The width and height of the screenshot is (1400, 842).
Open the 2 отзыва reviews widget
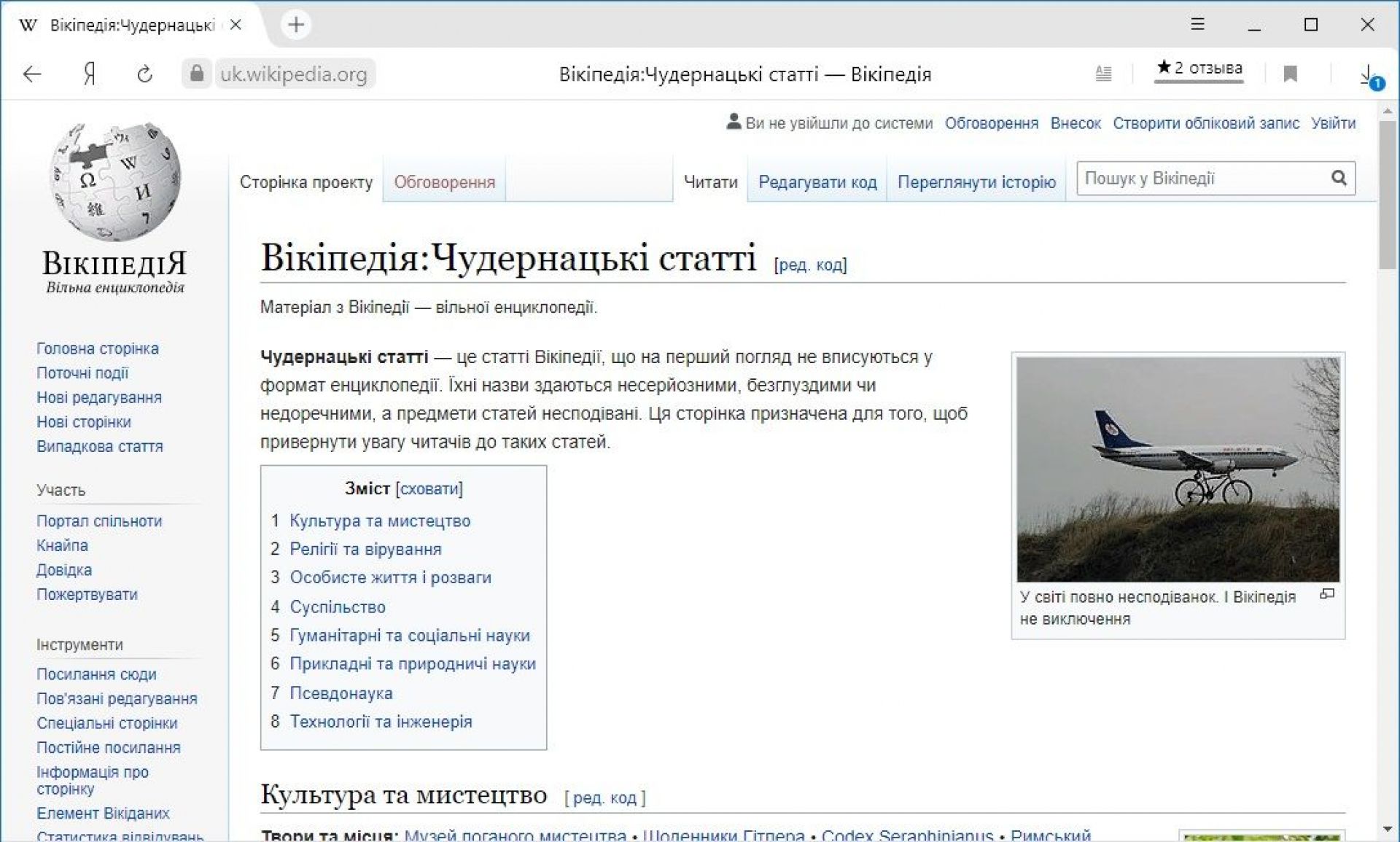[x=1199, y=69]
